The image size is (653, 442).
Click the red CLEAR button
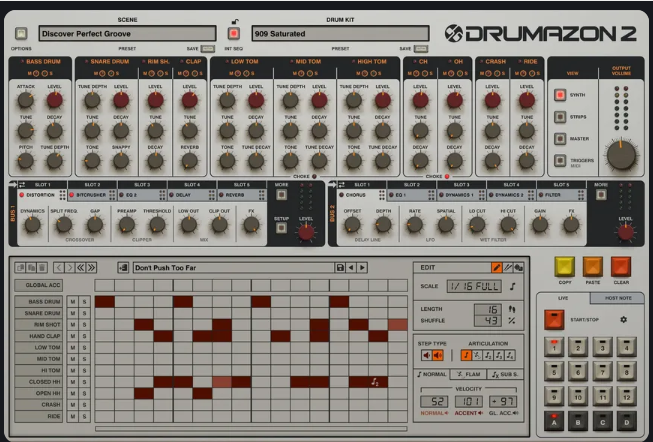pyautogui.click(x=621, y=267)
